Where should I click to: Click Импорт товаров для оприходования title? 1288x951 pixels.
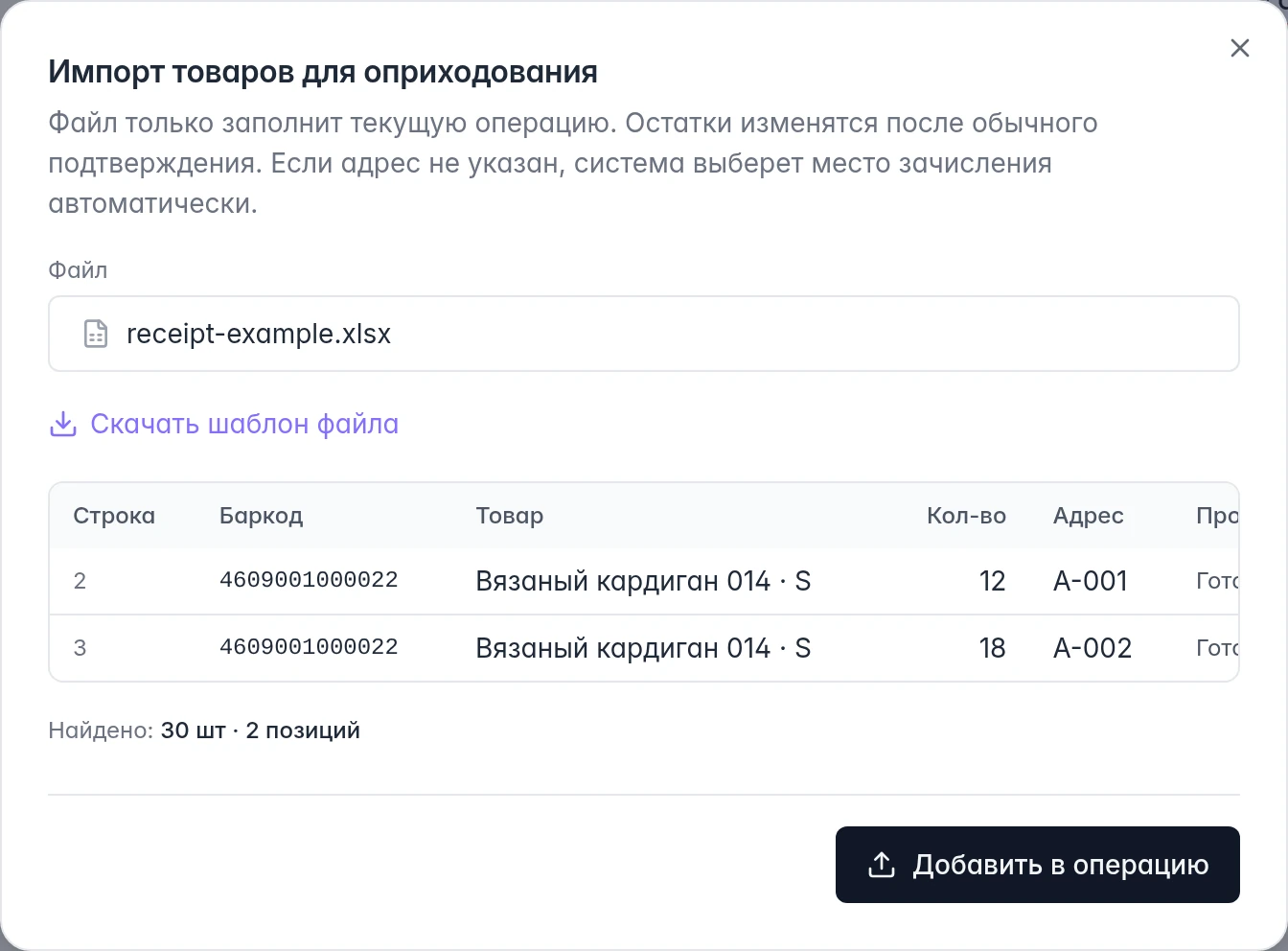click(323, 72)
